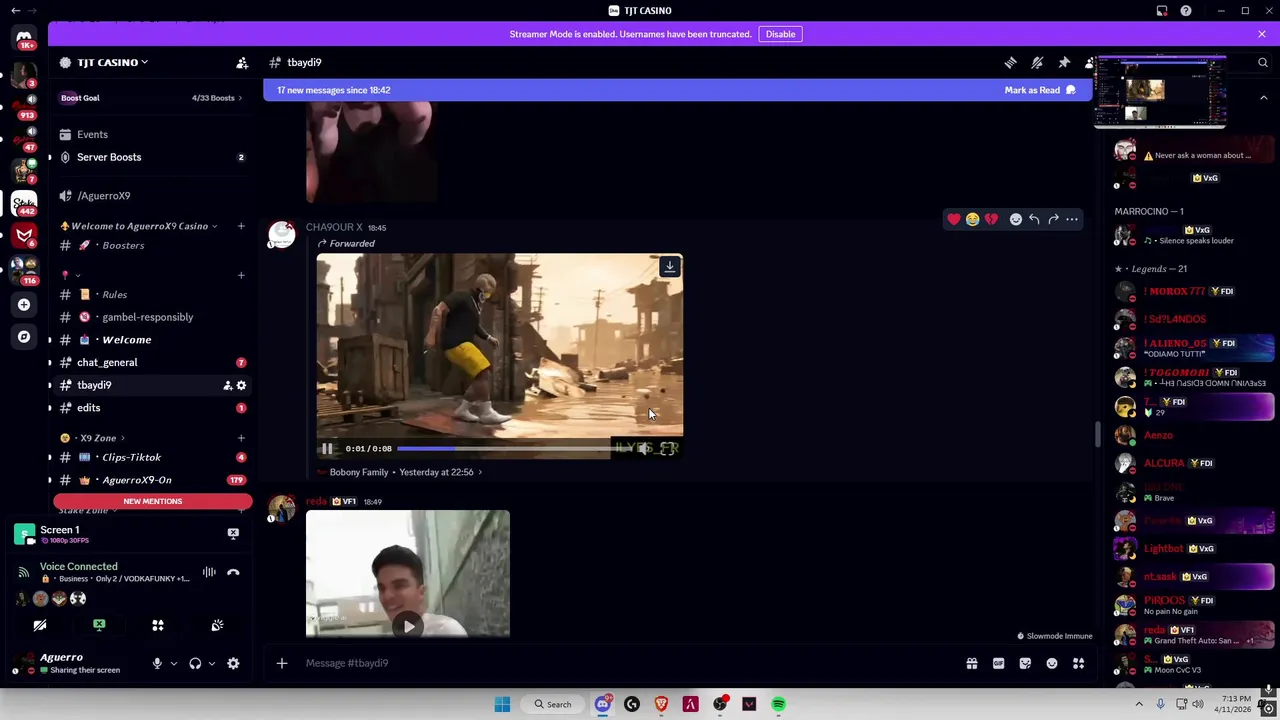Select the edits channel
The image size is (1280, 720).
[x=150, y=408]
